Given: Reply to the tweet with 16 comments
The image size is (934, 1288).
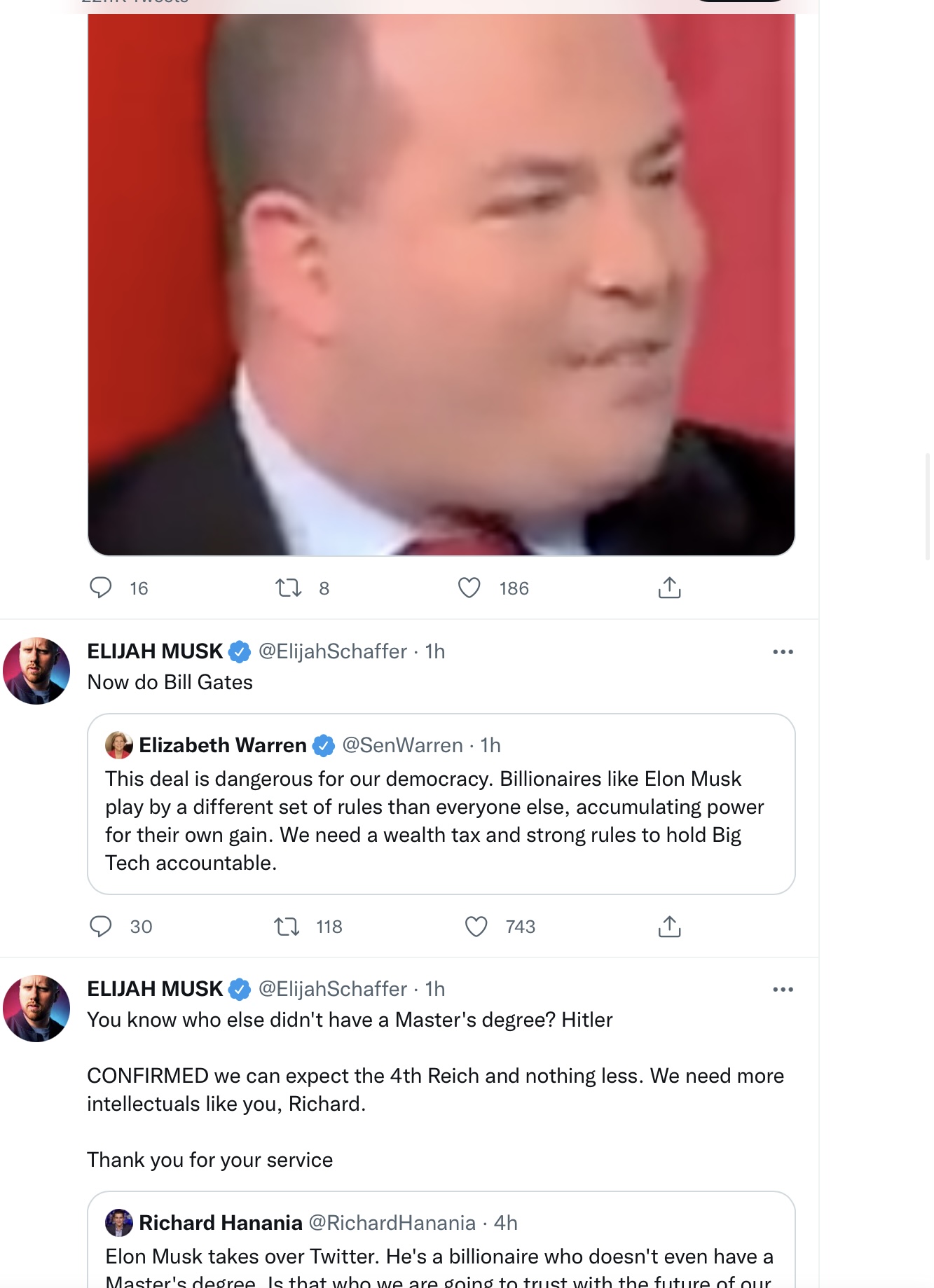Looking at the screenshot, I should (x=101, y=587).
